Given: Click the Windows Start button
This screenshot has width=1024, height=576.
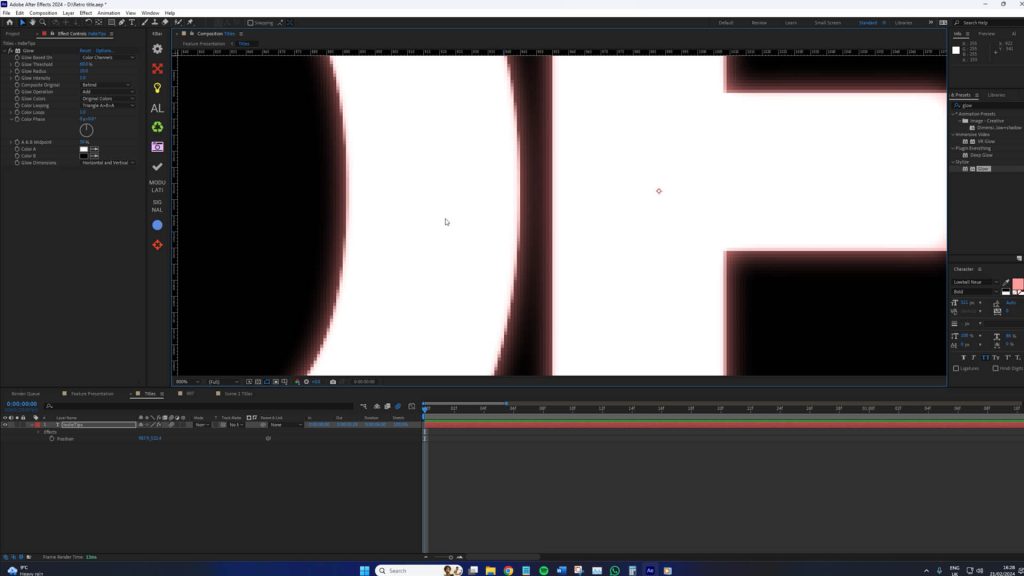Looking at the screenshot, I should tap(364, 570).
